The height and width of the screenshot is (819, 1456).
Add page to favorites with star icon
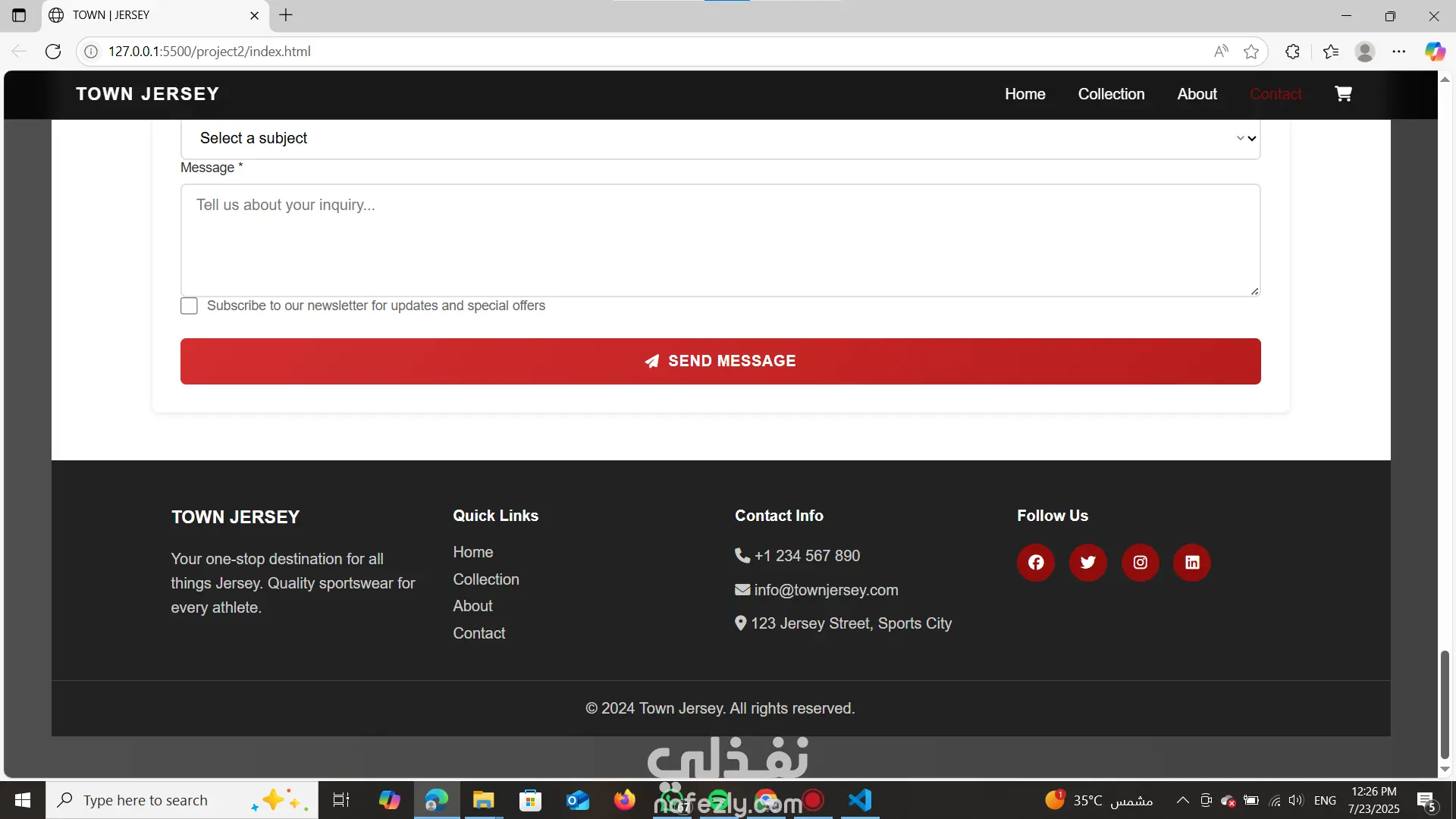1251,52
